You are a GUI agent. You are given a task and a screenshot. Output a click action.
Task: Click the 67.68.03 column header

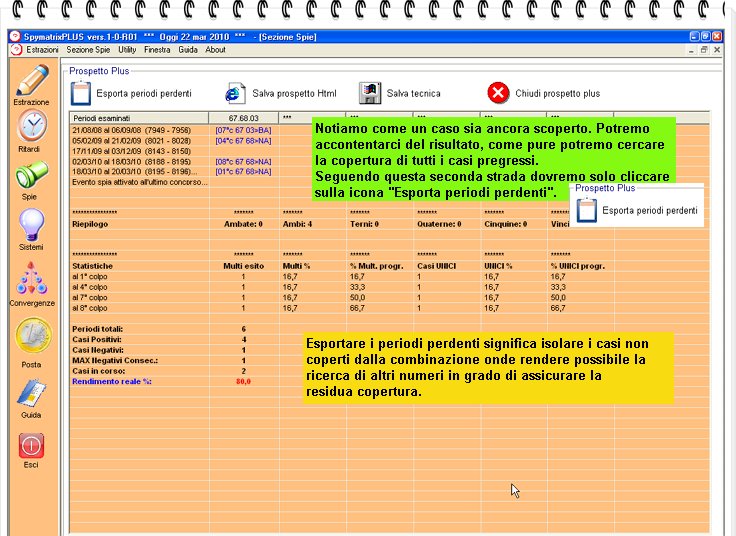[x=244, y=118]
